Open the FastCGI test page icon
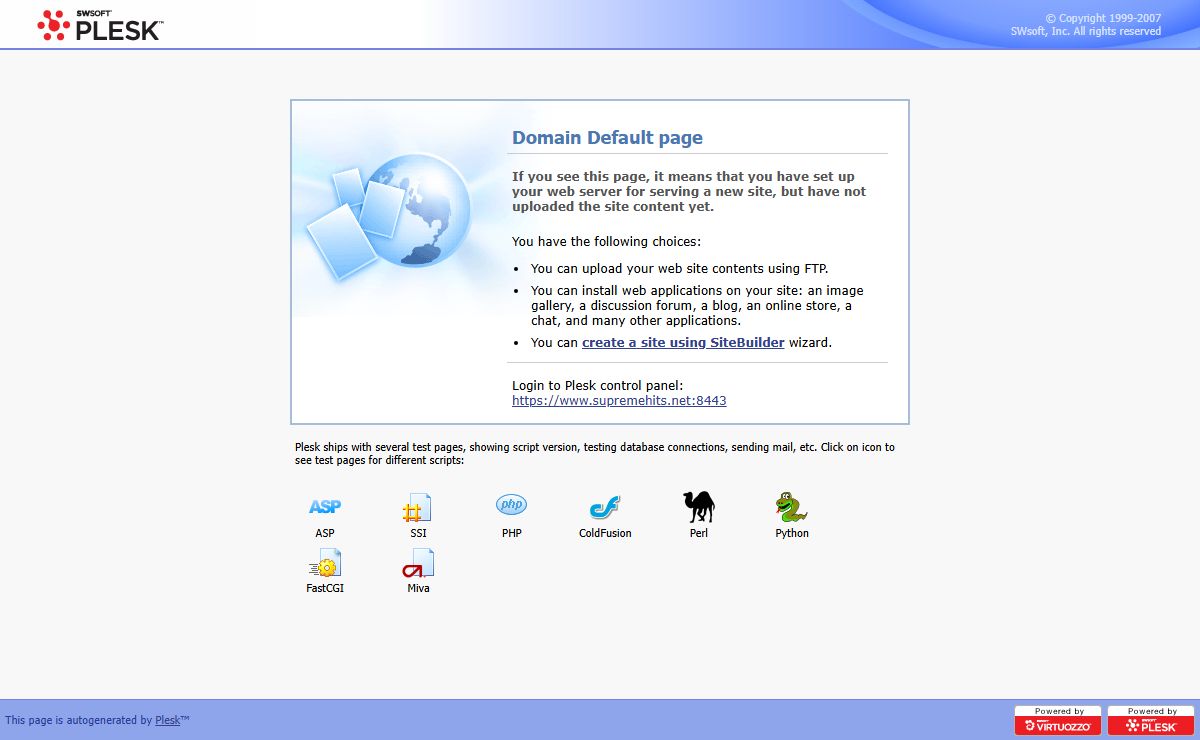 pos(325,564)
